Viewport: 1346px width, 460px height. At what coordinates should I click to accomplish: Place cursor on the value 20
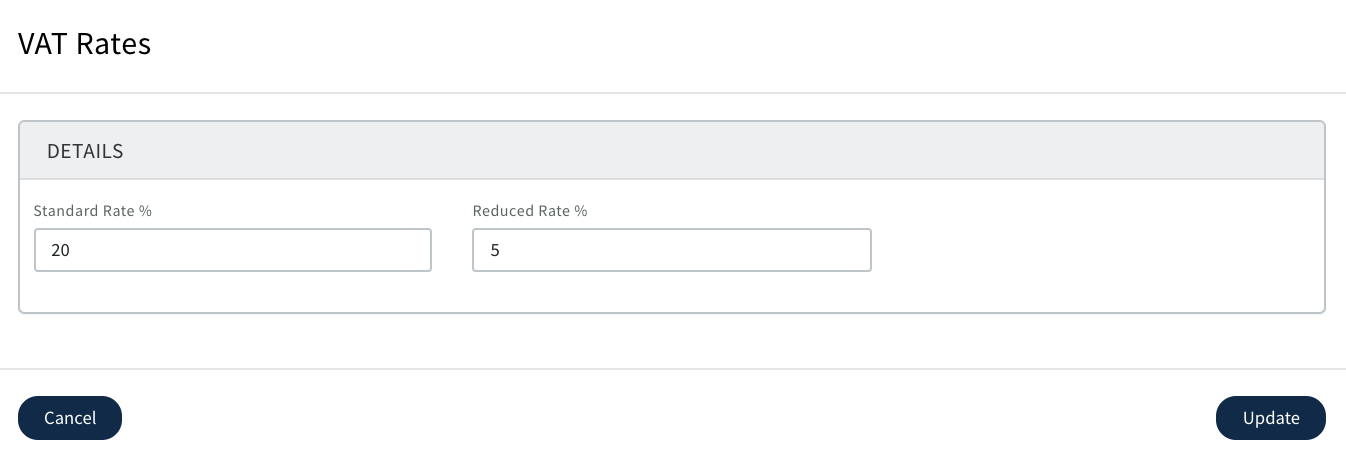(x=60, y=251)
